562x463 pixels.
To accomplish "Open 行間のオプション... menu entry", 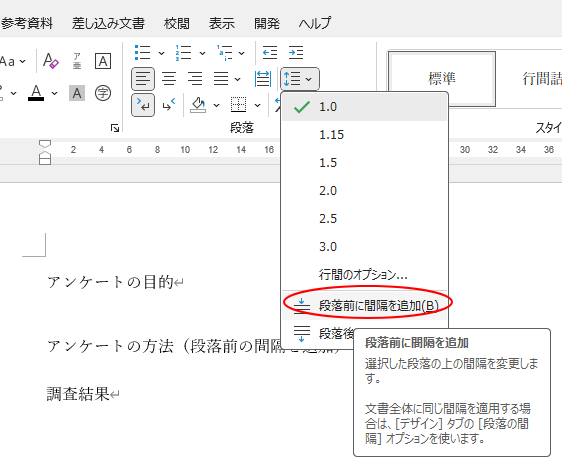I will point(365,275).
